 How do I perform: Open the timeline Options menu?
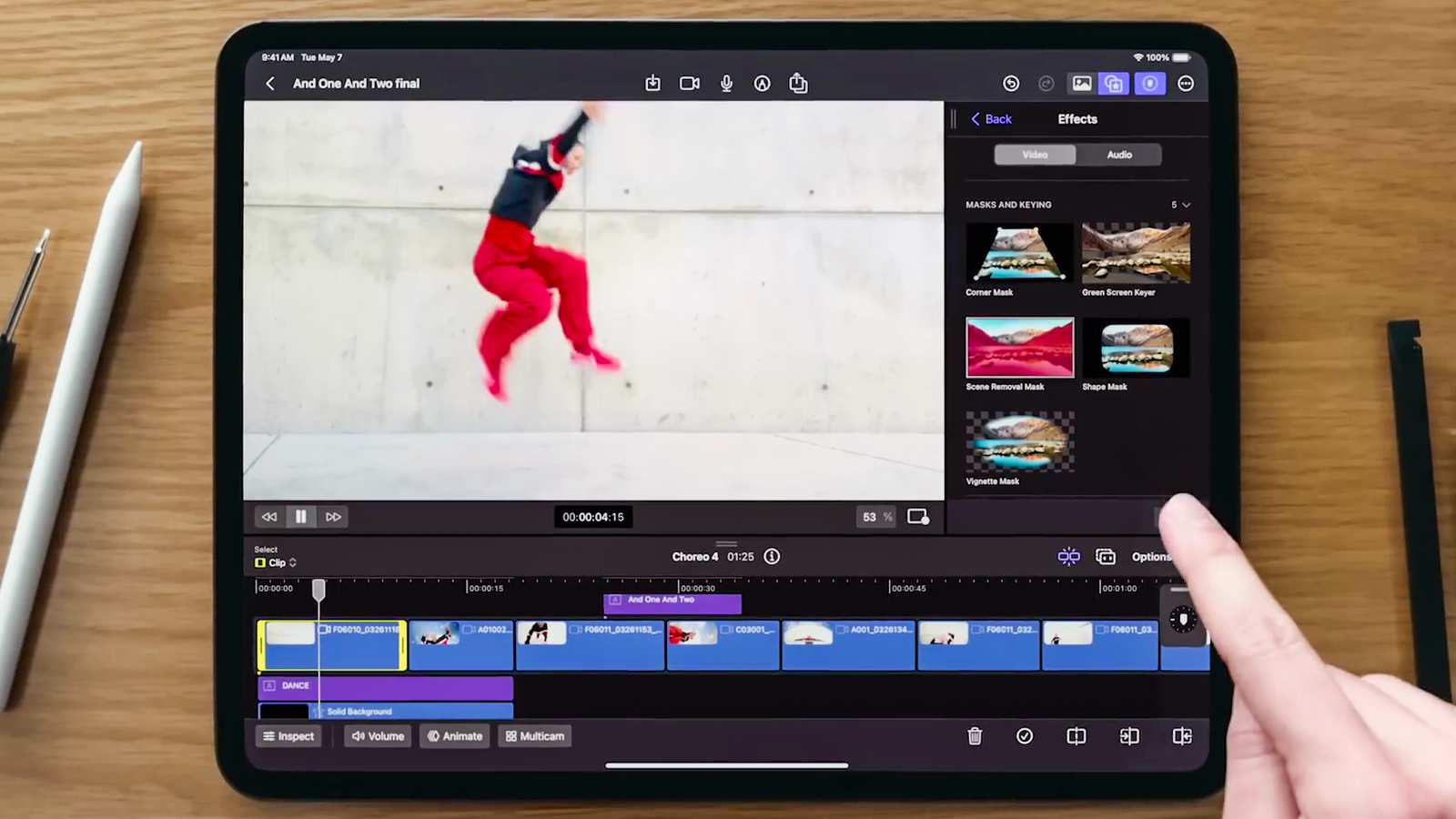click(1151, 557)
